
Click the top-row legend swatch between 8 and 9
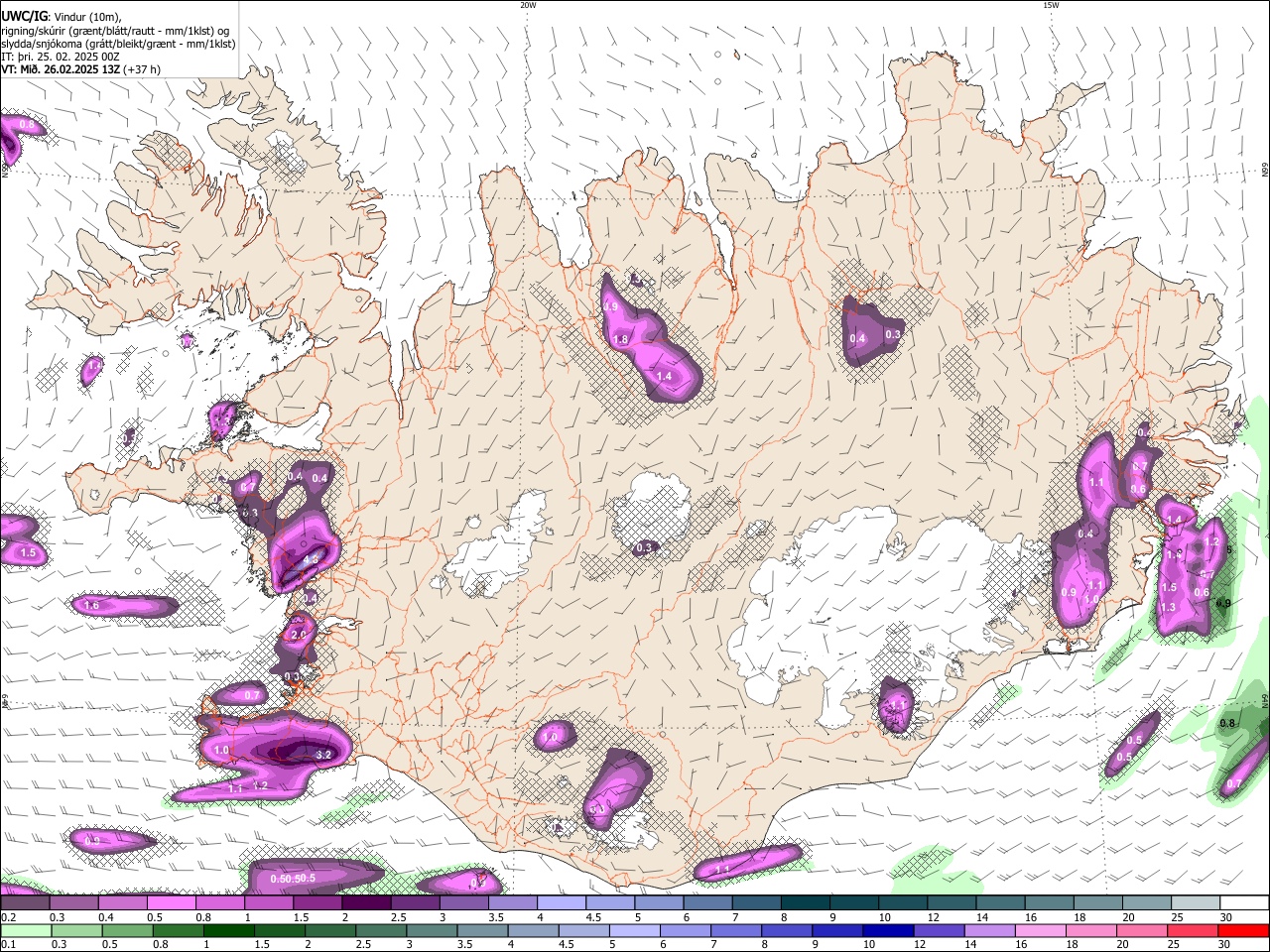[x=806, y=903]
